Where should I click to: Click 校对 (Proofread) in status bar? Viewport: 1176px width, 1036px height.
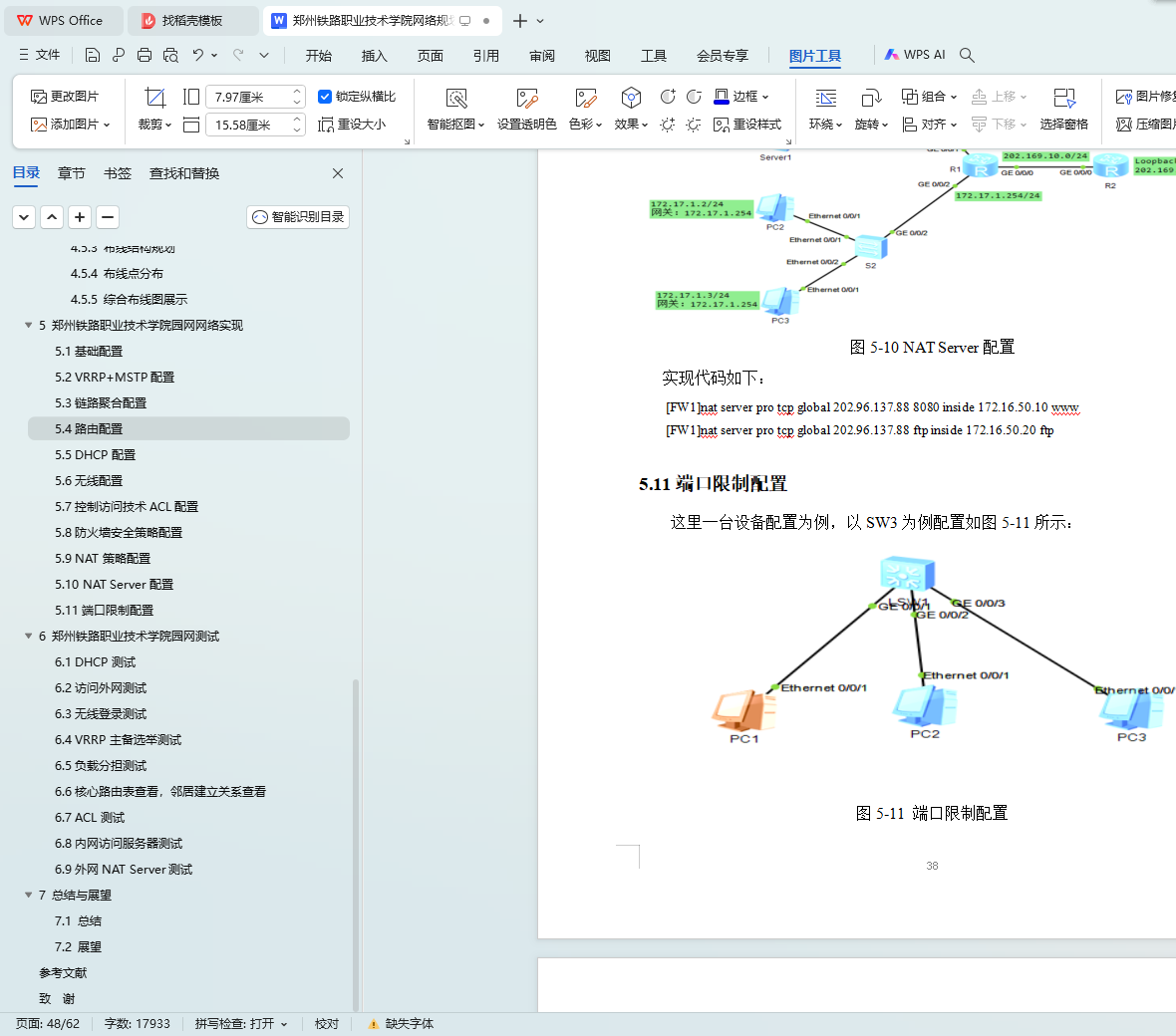pos(326,1024)
